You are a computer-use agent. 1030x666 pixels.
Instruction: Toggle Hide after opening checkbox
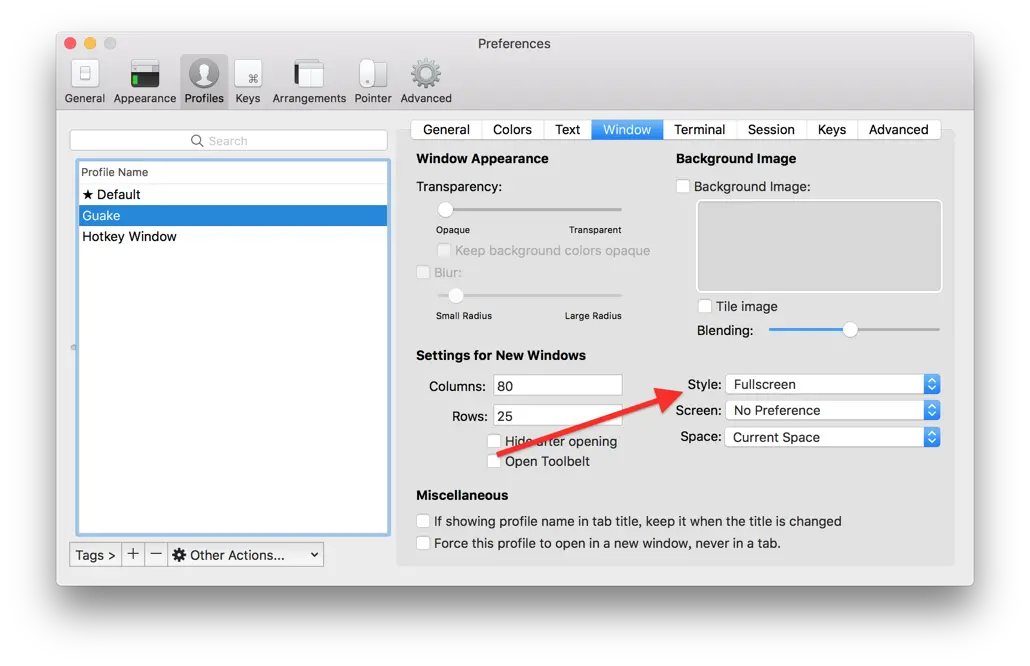pos(494,441)
